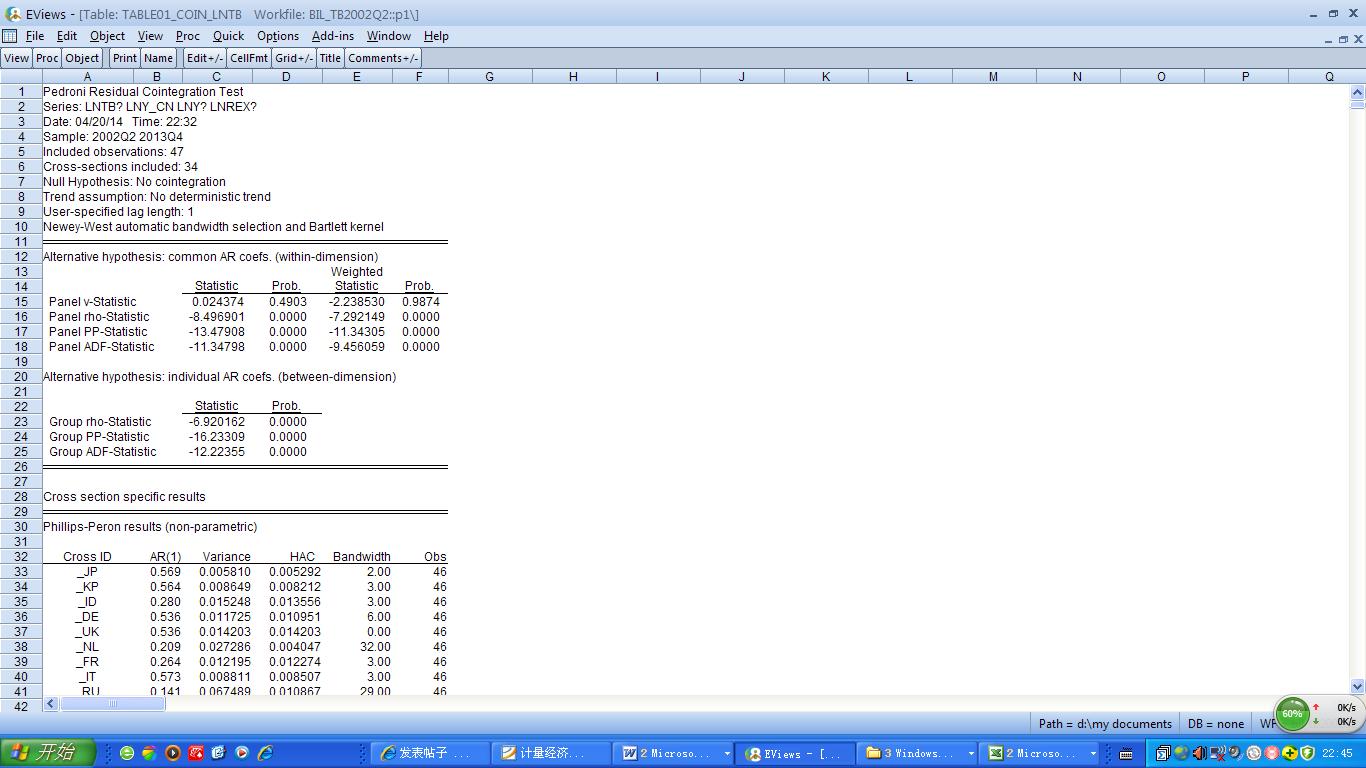
Task: Click the "Pedroni Residual Cointegration Test" title cell
Action: point(143,92)
